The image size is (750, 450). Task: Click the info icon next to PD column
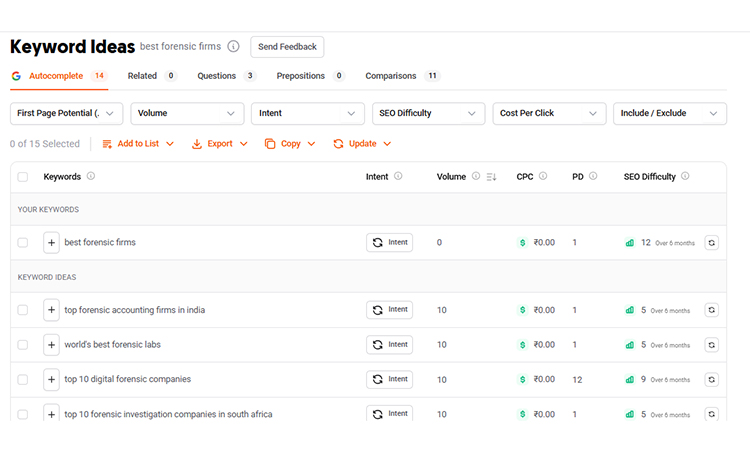point(593,176)
